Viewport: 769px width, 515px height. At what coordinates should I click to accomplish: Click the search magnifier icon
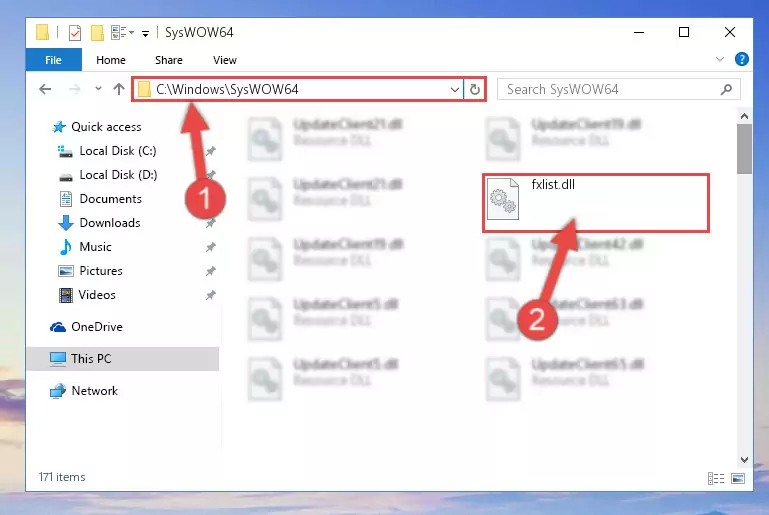point(726,89)
